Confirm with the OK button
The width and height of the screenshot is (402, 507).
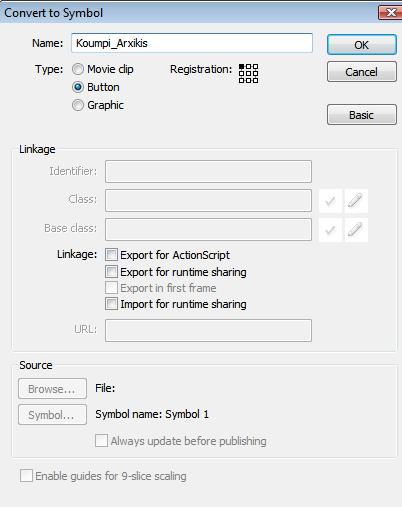tap(362, 45)
